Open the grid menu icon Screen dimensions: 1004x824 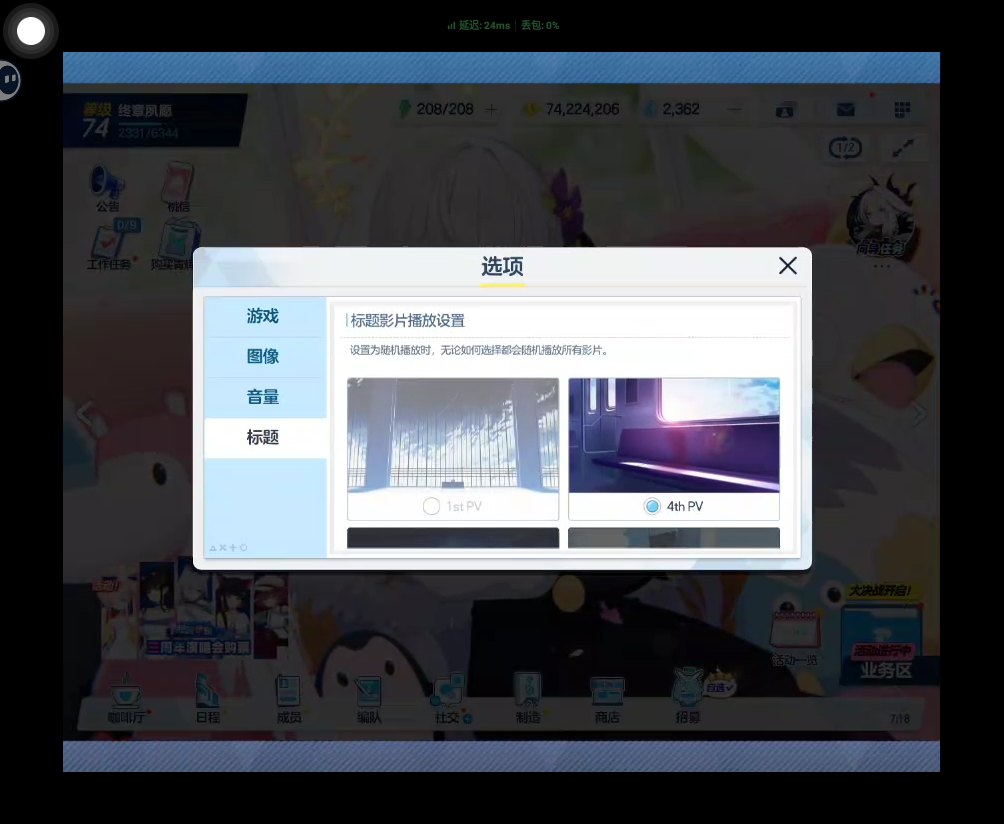tap(902, 109)
